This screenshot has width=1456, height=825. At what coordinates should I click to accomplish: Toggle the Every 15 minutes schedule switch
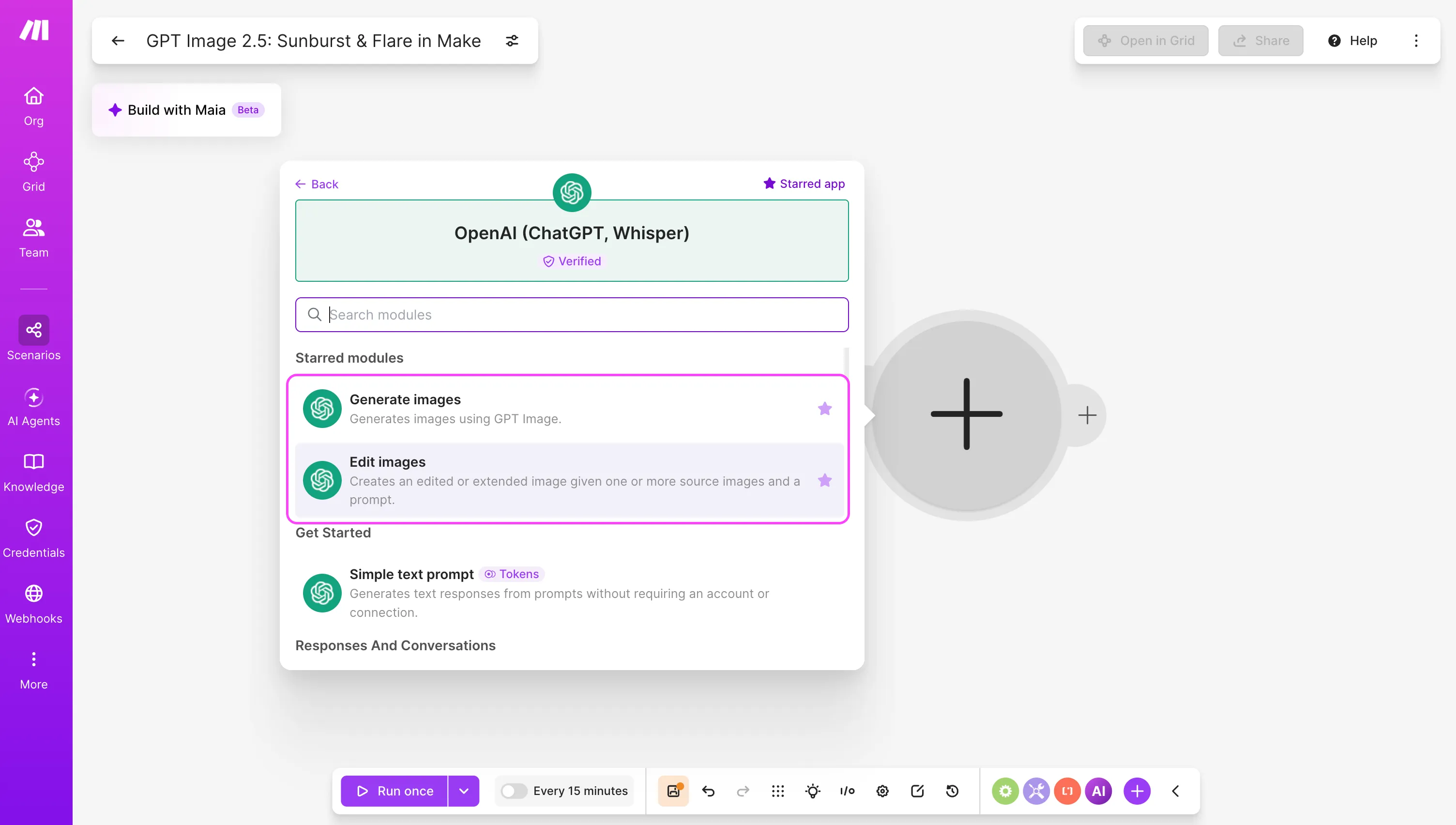pos(514,791)
